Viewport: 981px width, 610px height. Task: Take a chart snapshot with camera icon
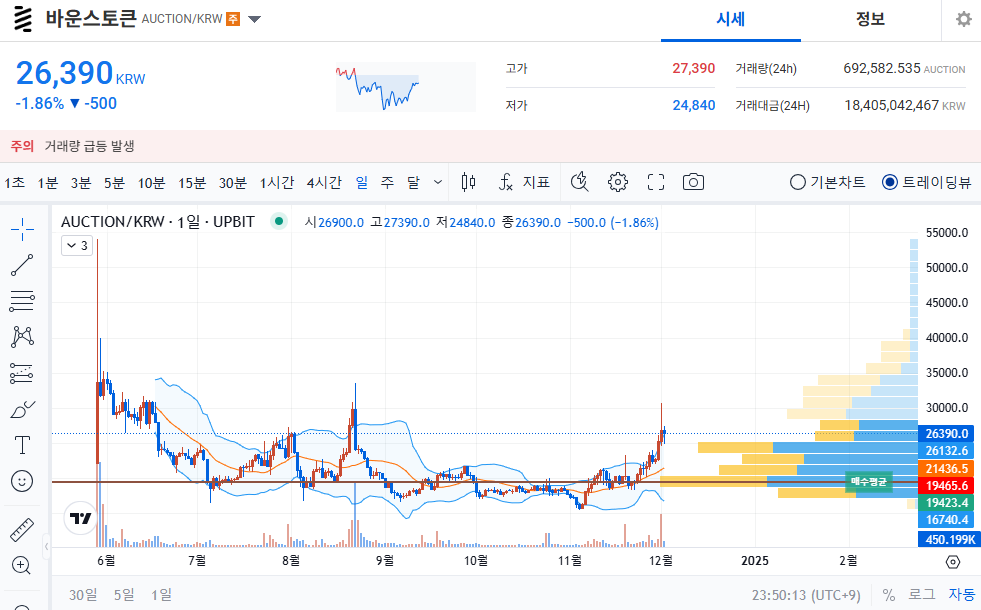[x=693, y=182]
